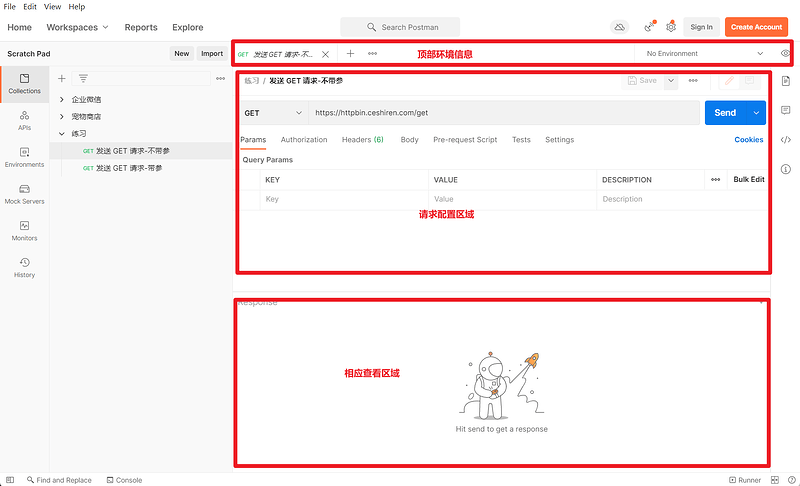This screenshot has height=486, width=800.
Task: Click the Save button
Action: (643, 81)
